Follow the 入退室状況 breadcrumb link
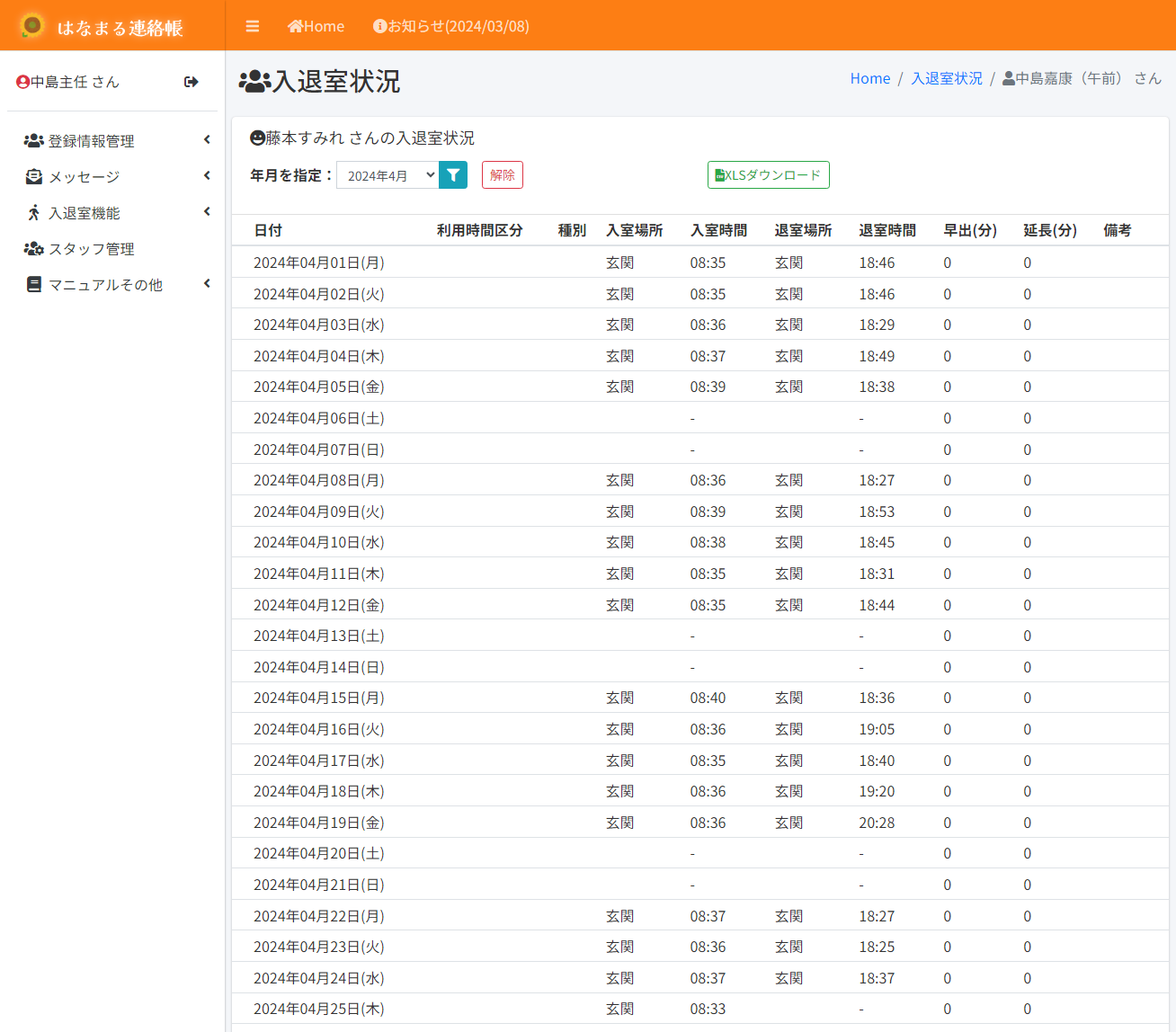 click(x=947, y=79)
